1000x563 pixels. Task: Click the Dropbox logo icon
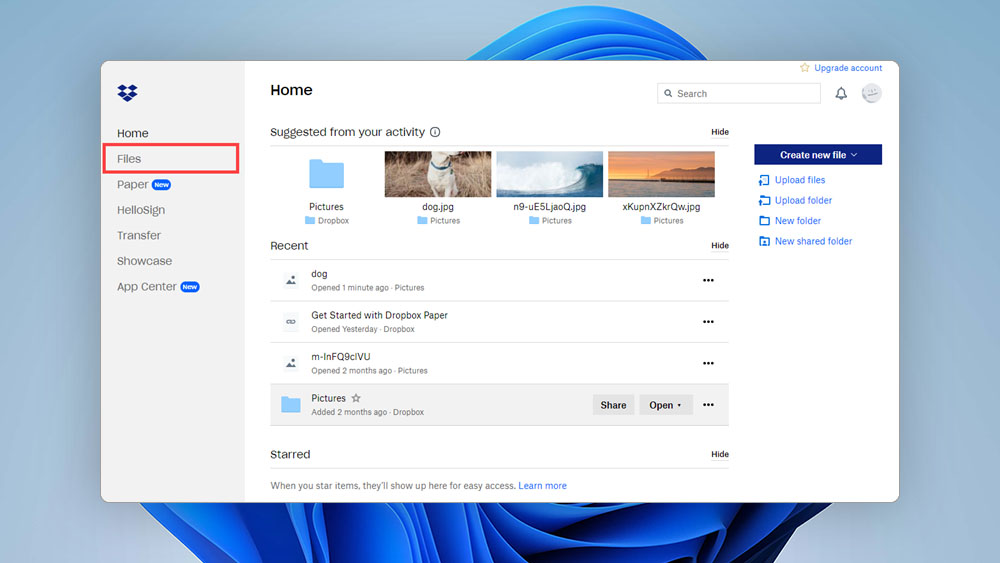coord(128,92)
